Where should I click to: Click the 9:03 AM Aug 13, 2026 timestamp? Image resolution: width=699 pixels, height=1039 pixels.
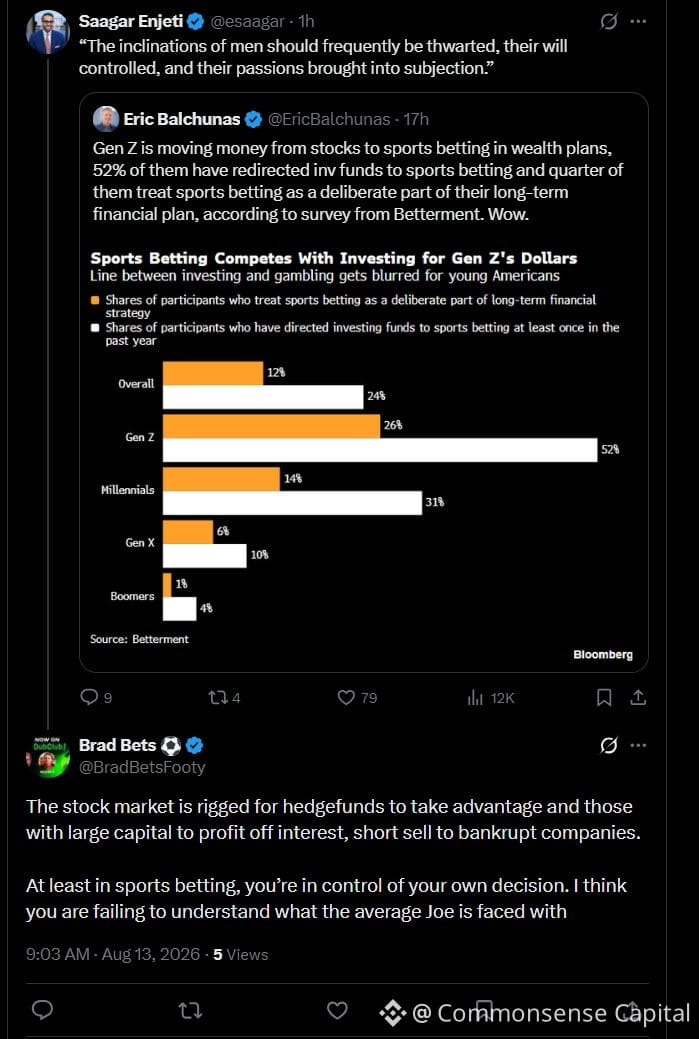click(x=113, y=954)
